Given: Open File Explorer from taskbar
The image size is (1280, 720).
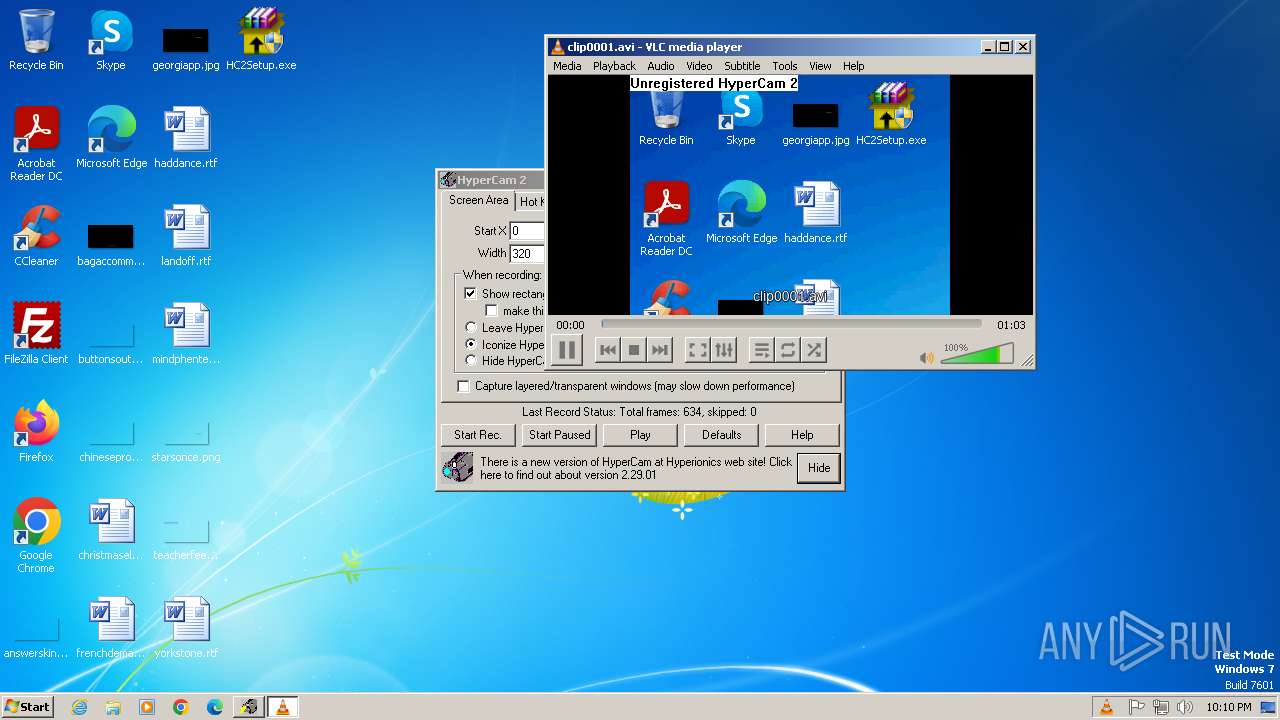Looking at the screenshot, I should tap(113, 707).
